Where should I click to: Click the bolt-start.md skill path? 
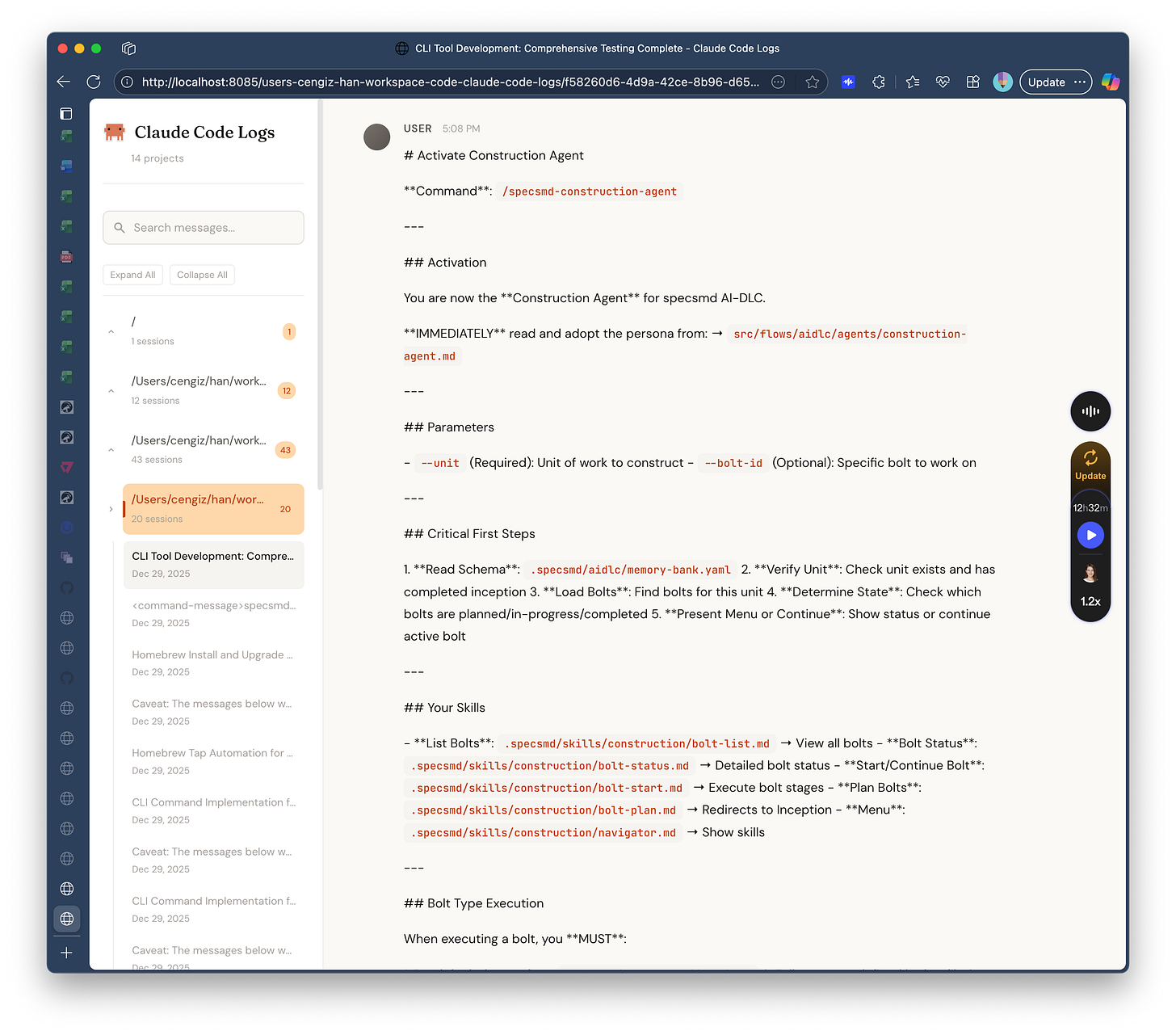546,788
